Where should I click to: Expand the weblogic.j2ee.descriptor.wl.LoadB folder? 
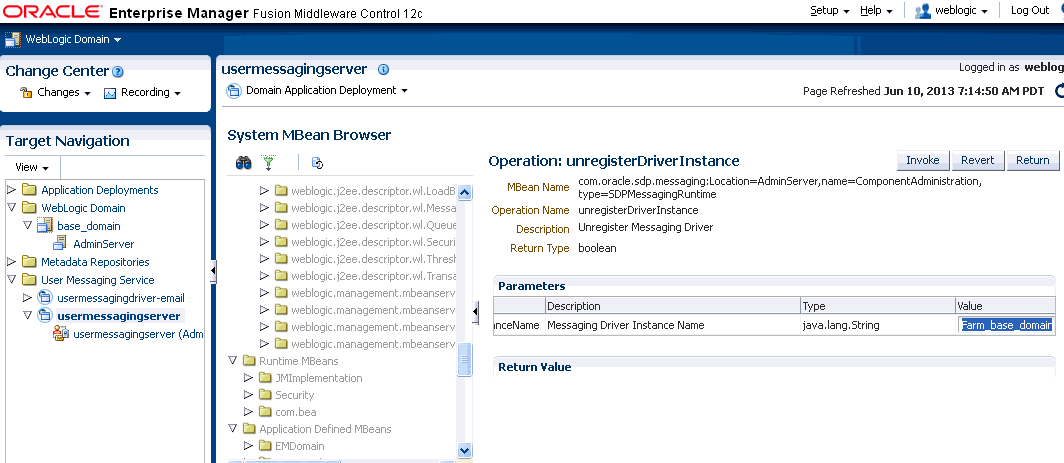click(x=265, y=191)
